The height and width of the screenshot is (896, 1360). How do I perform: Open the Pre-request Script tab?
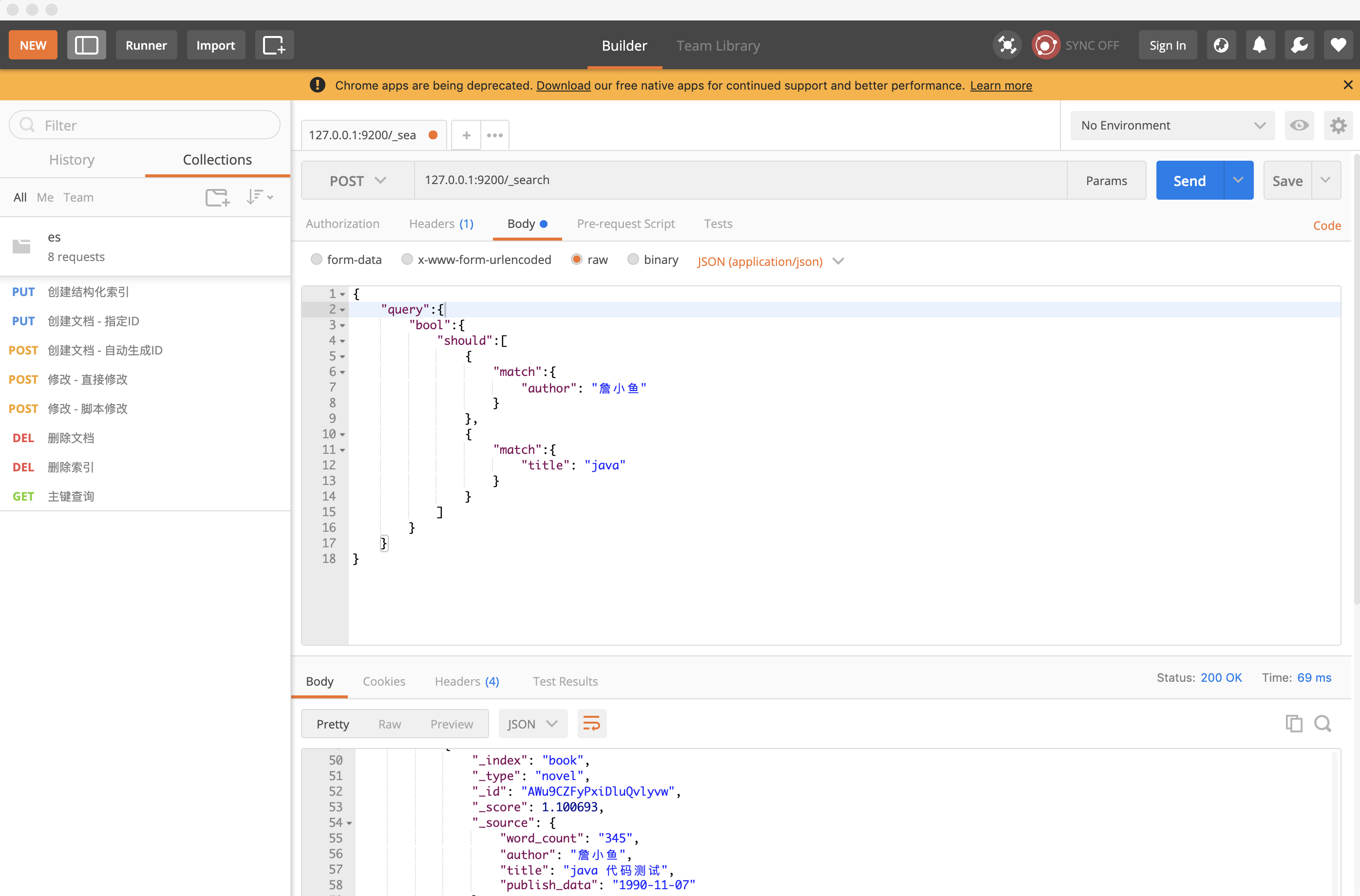pyautogui.click(x=625, y=224)
